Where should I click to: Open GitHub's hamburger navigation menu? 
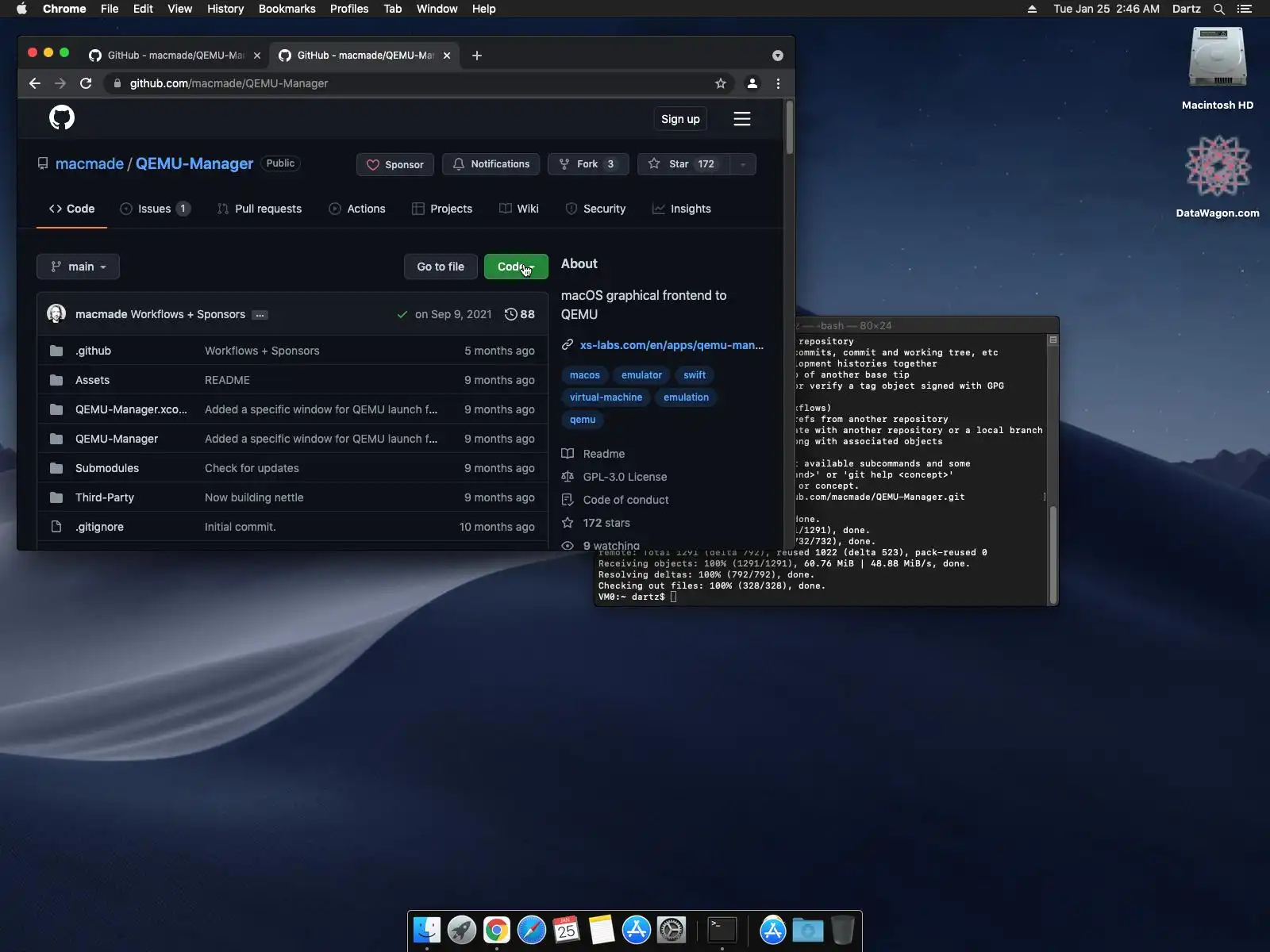(742, 119)
